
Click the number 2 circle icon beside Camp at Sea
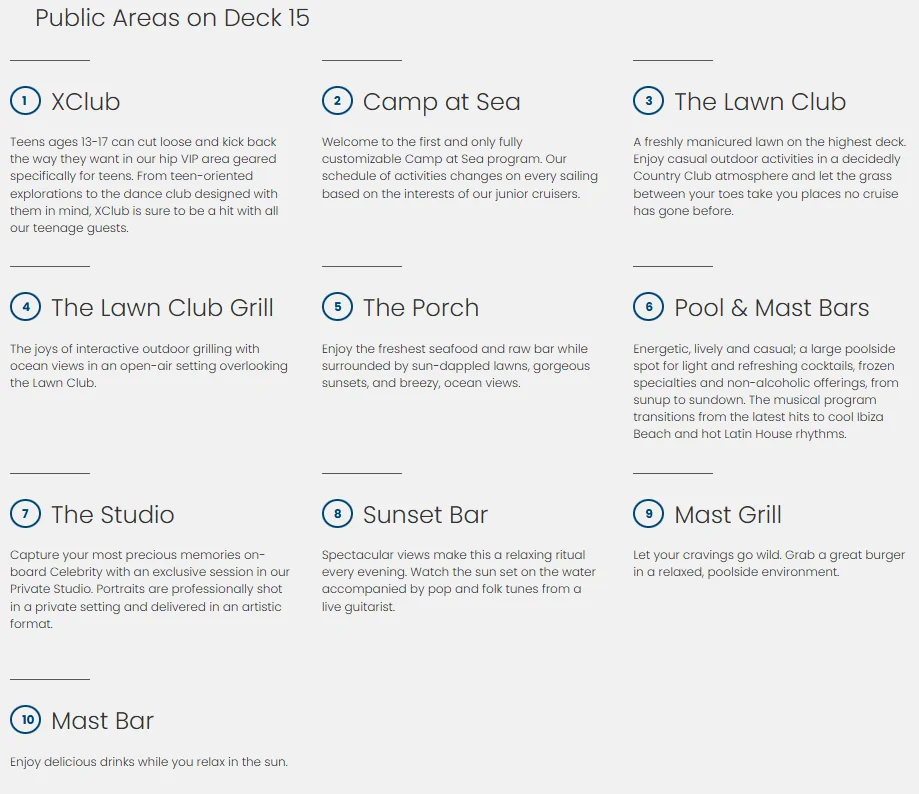point(337,101)
